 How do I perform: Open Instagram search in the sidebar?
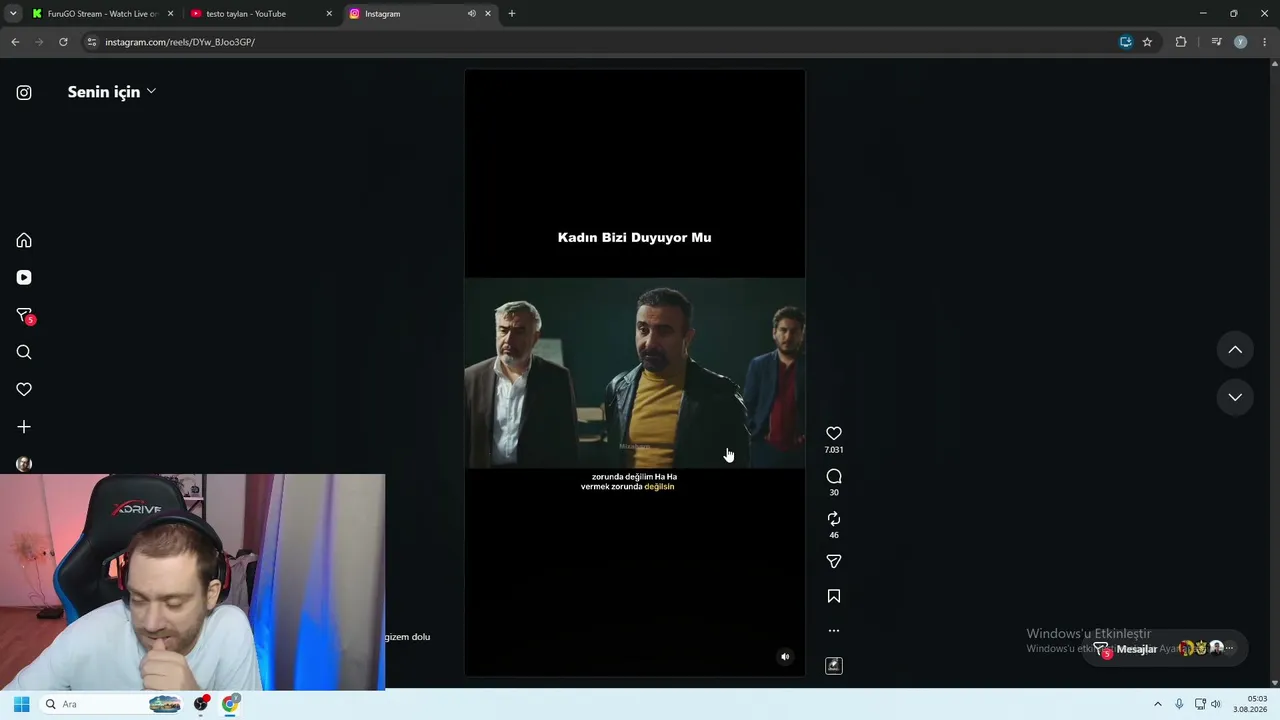(24, 352)
